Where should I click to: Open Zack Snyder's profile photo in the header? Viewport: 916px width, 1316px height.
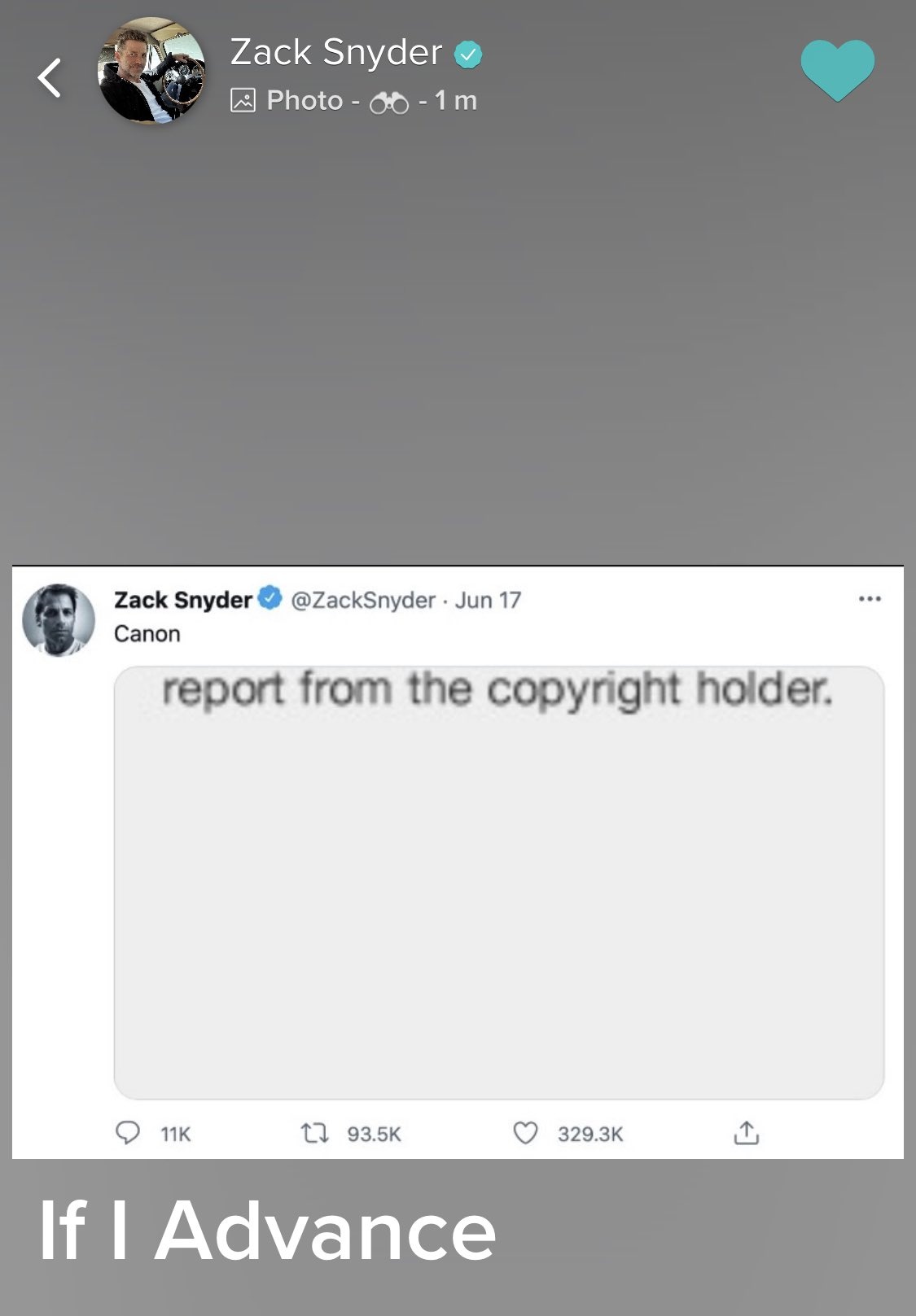[x=151, y=71]
